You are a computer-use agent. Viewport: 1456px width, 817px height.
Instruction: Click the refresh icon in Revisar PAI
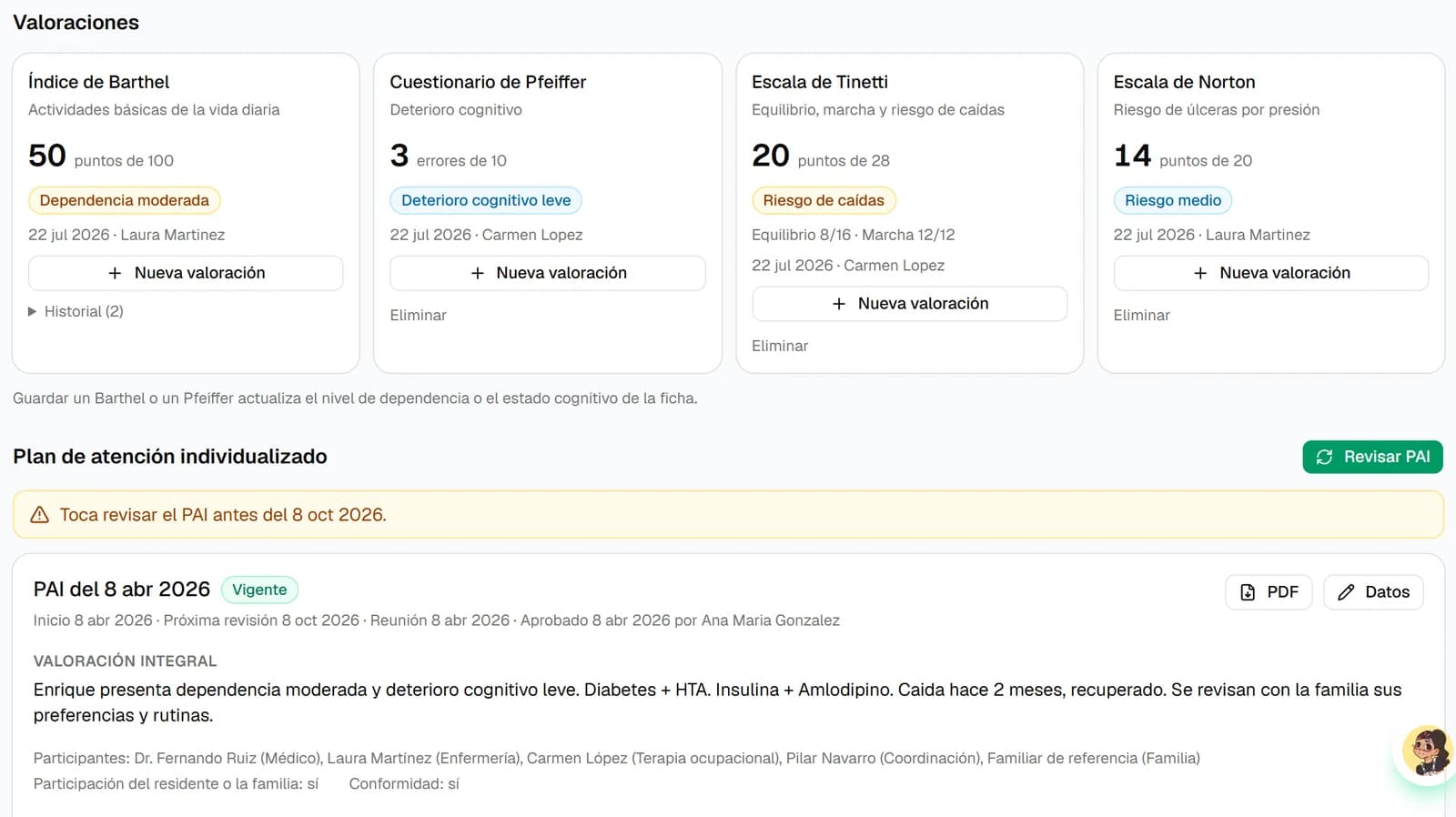(x=1324, y=457)
